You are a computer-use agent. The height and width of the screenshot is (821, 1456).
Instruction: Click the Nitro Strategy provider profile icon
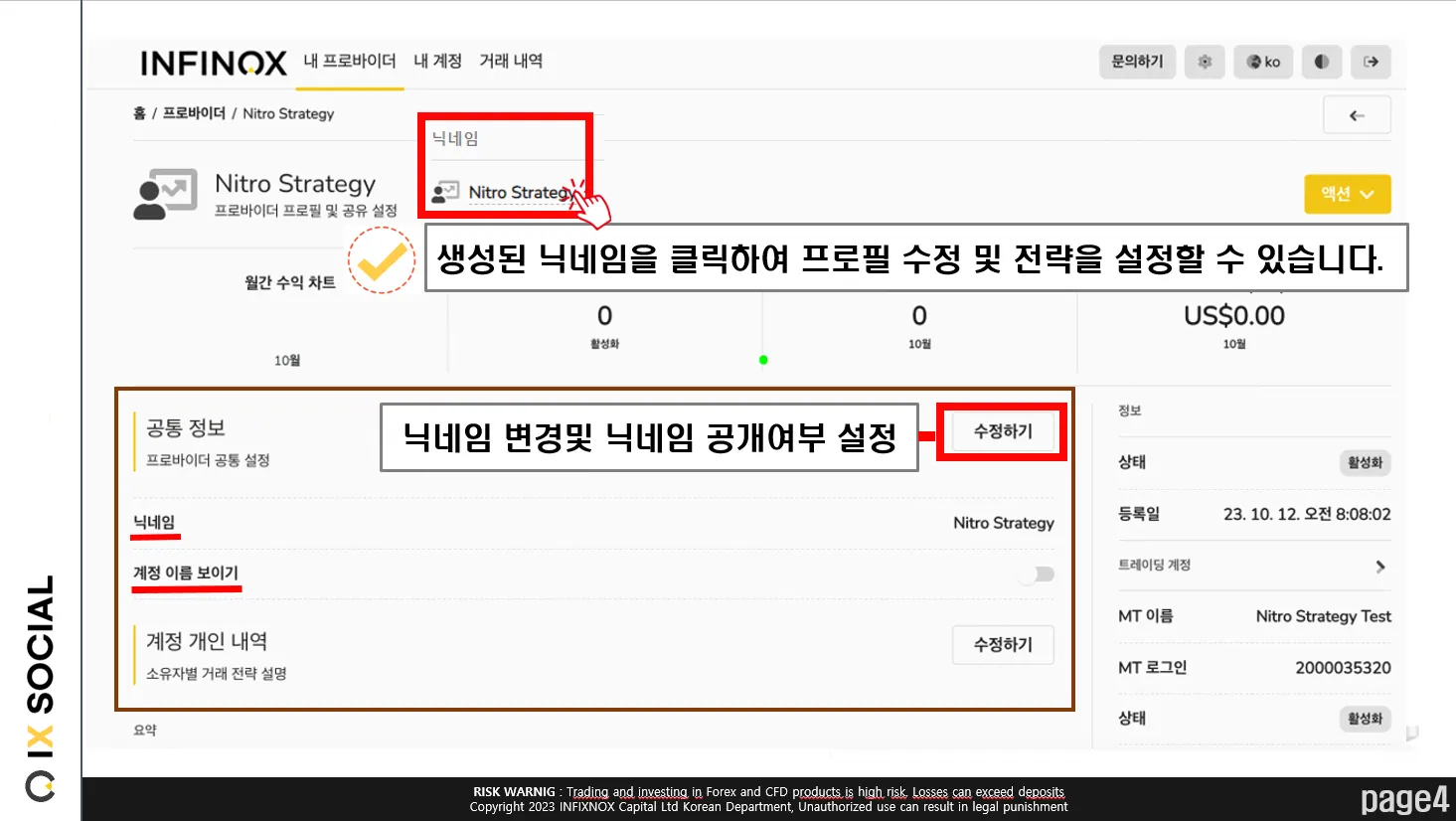coord(165,194)
